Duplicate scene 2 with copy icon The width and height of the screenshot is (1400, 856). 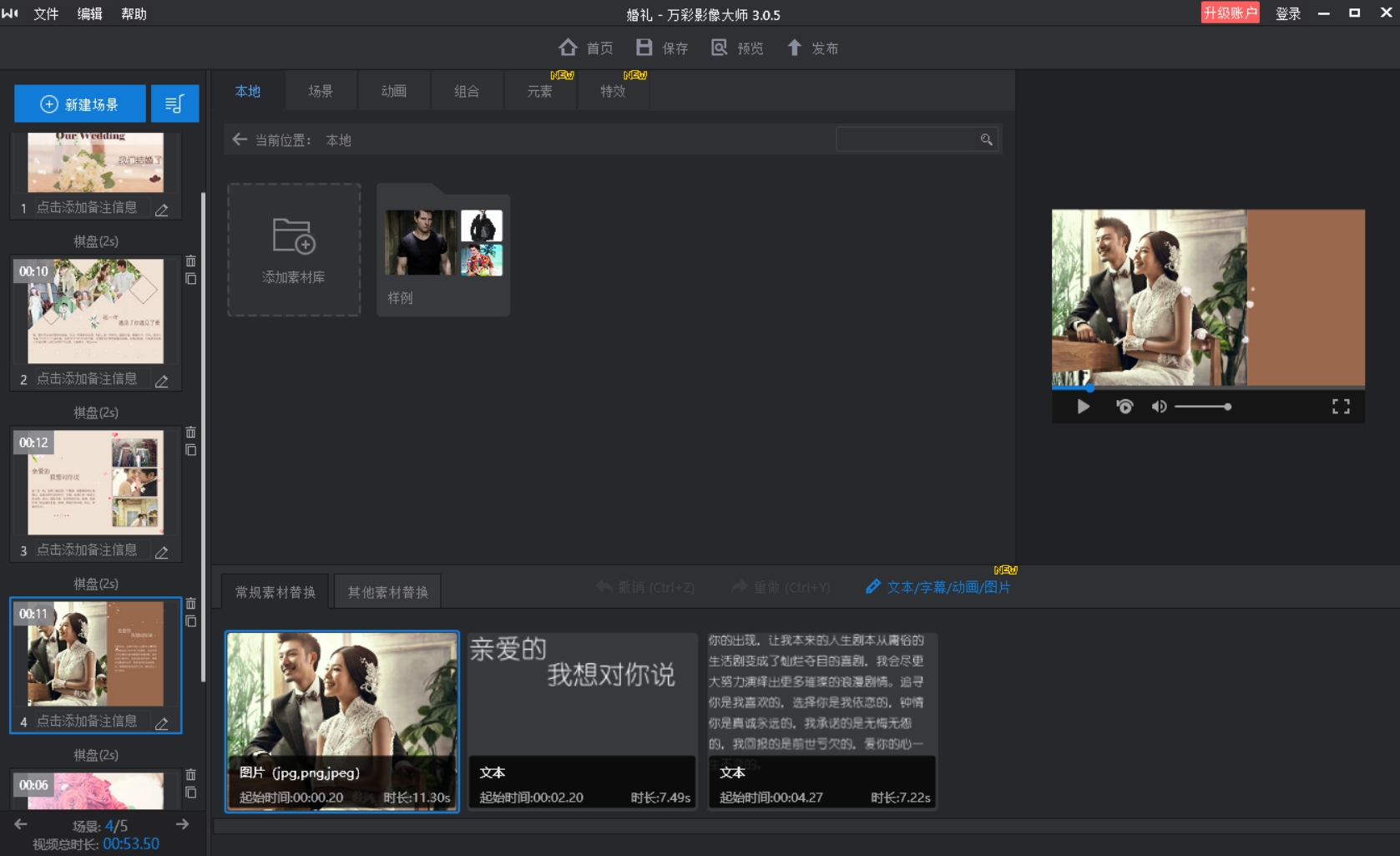(x=190, y=279)
